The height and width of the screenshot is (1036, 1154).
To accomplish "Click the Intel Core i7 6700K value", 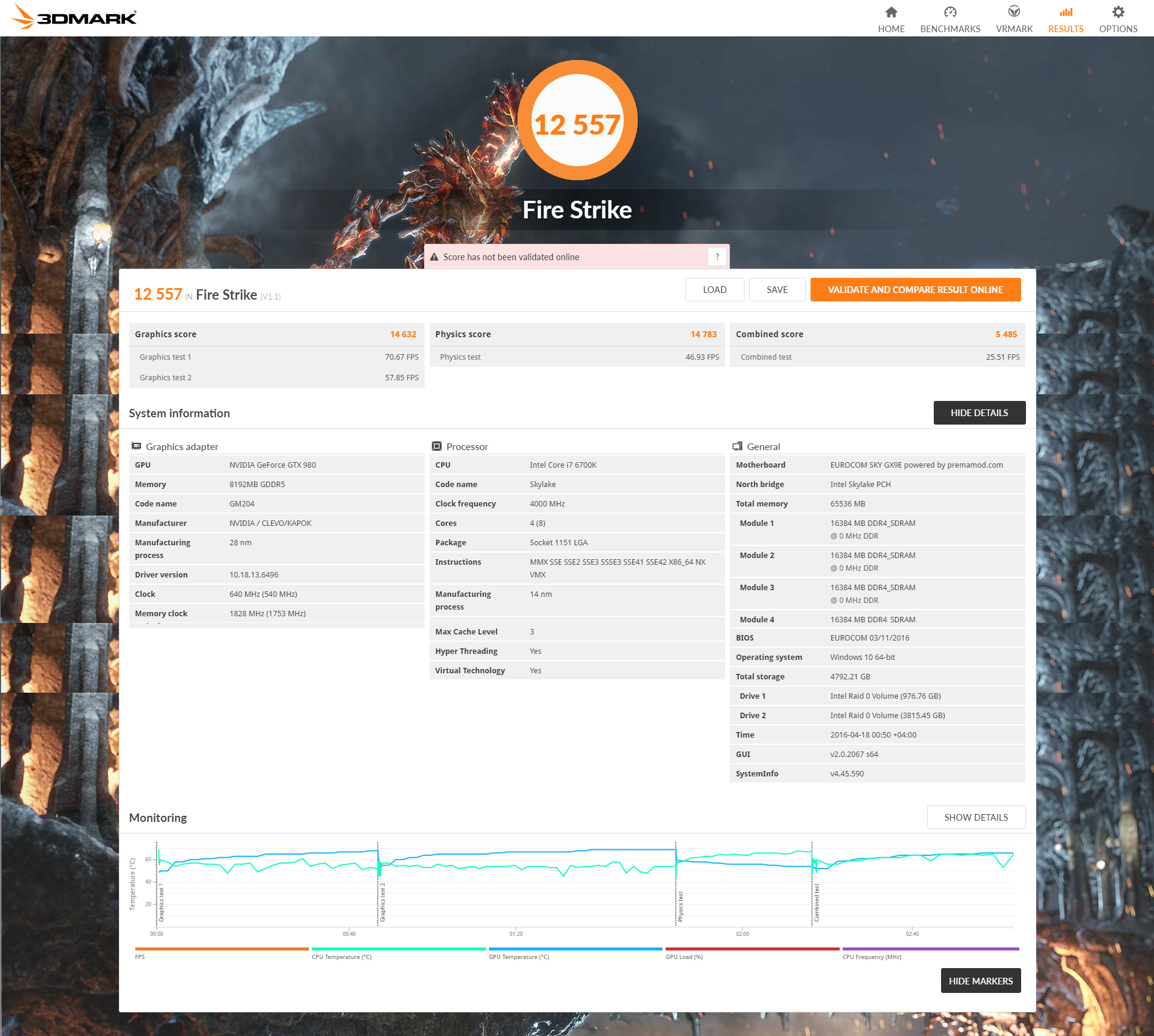I will click(563, 465).
